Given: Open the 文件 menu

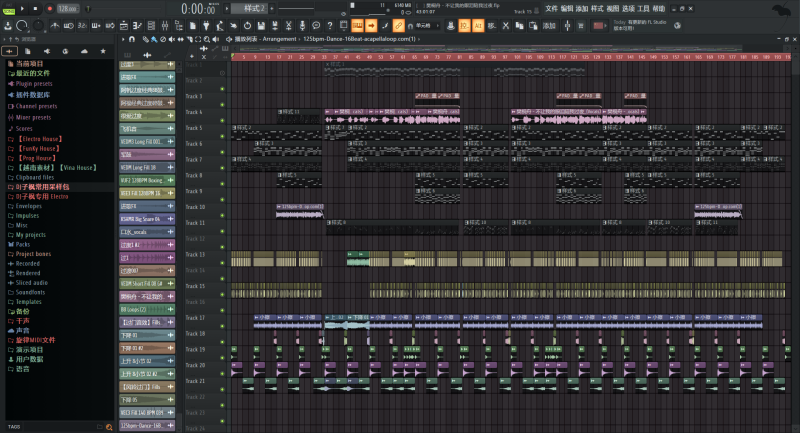Looking at the screenshot, I should (x=552, y=9).
